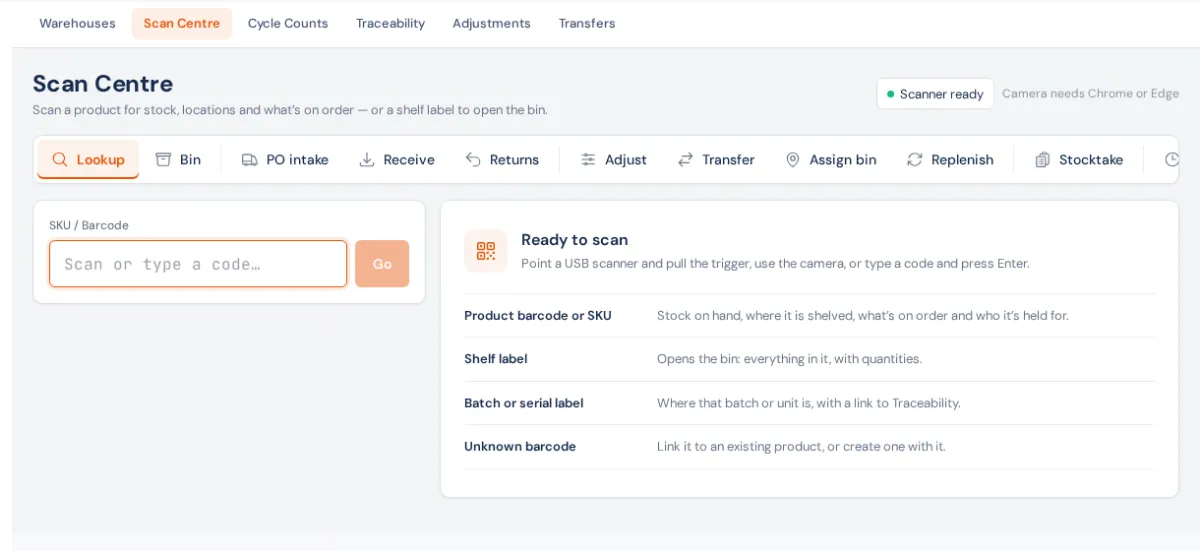Select the Lookup mode label

(101, 160)
